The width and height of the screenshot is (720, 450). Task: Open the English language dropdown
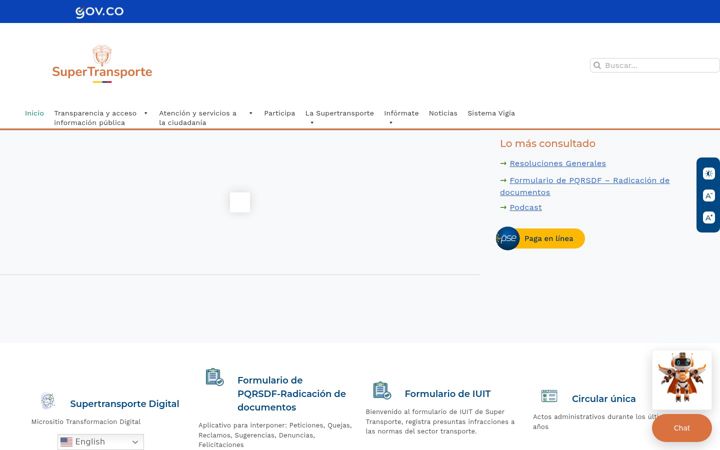tap(101, 442)
